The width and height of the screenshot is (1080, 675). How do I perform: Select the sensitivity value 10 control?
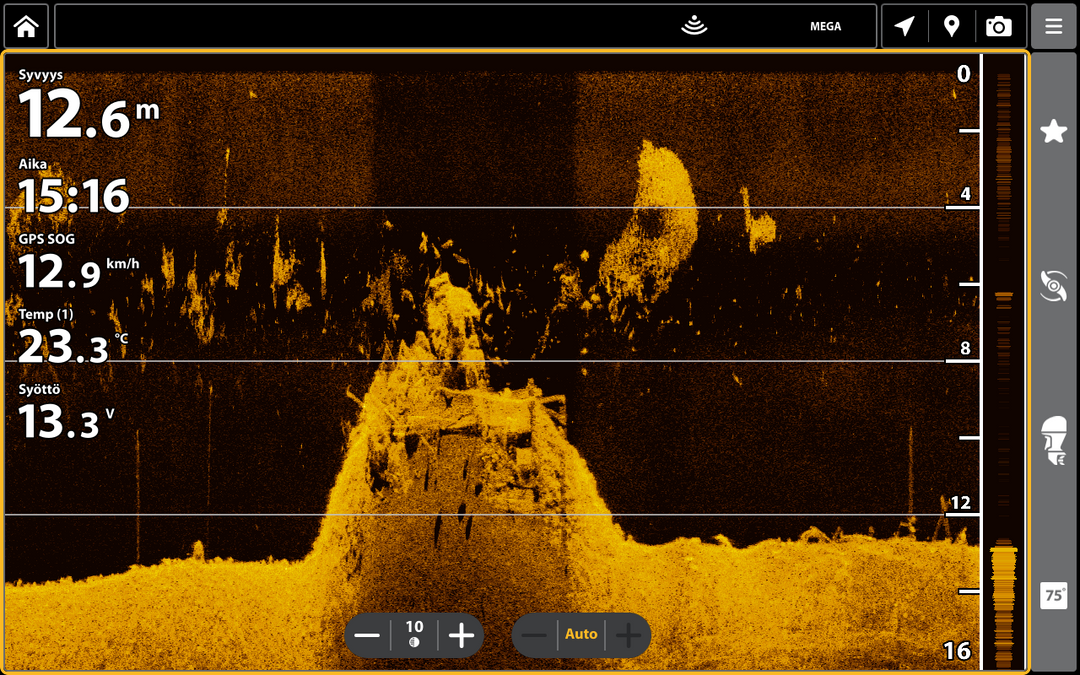pos(414,634)
